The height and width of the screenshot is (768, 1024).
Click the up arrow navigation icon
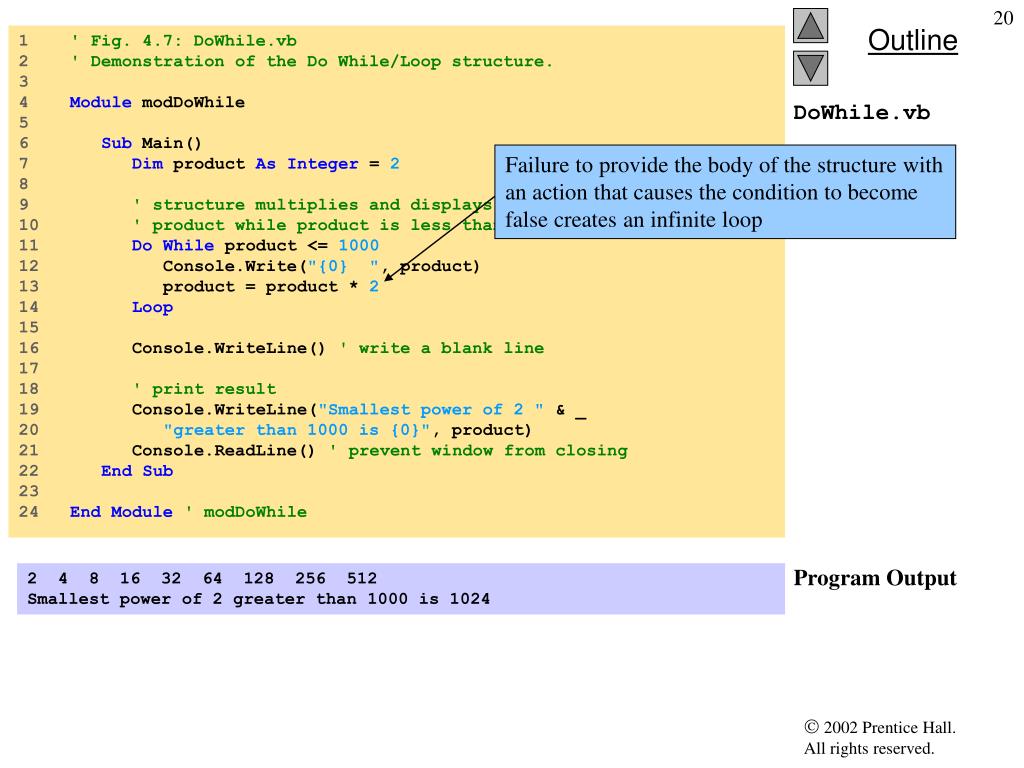pos(810,25)
